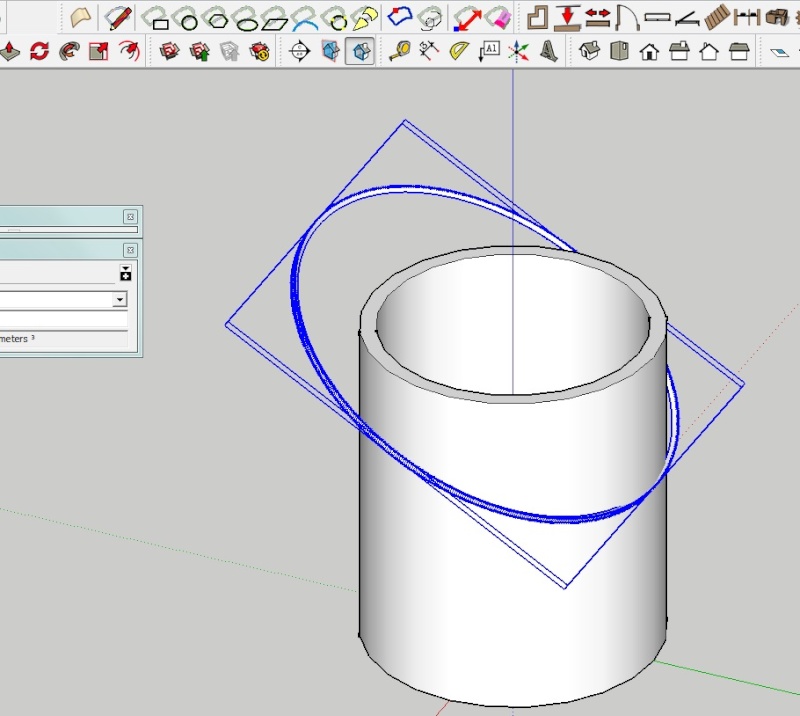The height and width of the screenshot is (716, 800).
Task: Select the Axes tool
Action: pos(518,52)
